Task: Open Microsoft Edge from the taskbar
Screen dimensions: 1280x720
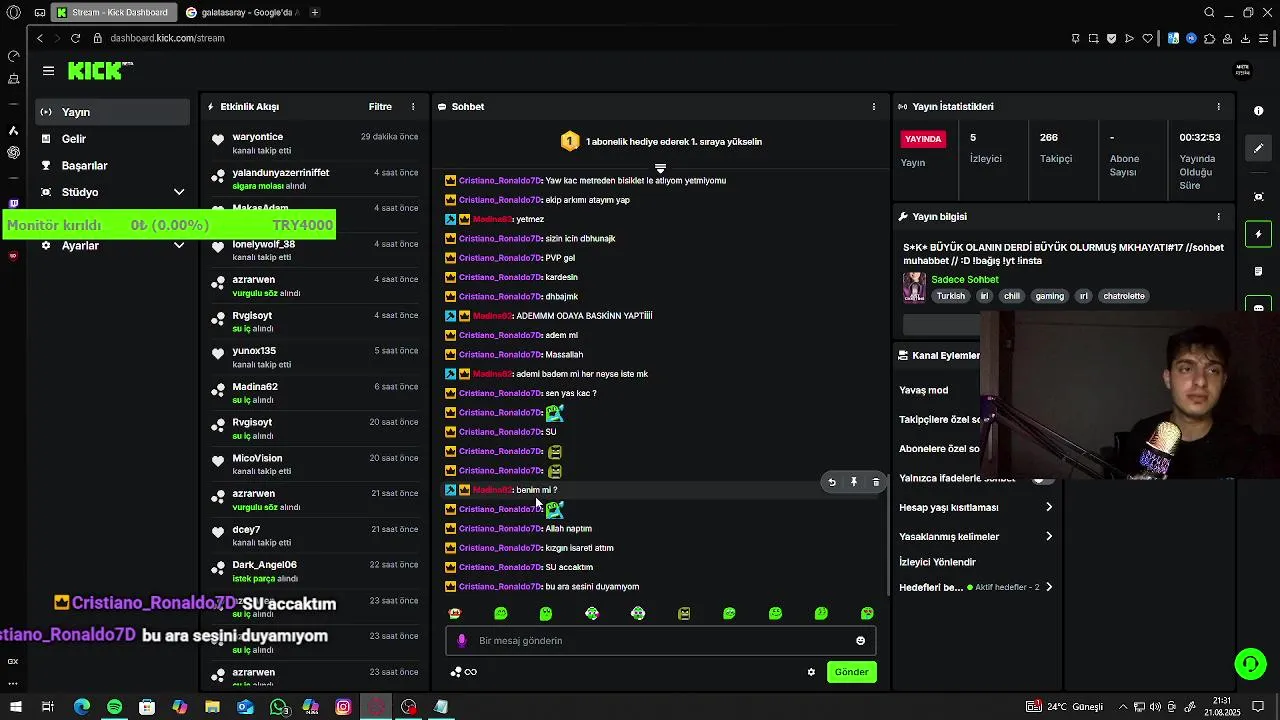Action: point(82,707)
